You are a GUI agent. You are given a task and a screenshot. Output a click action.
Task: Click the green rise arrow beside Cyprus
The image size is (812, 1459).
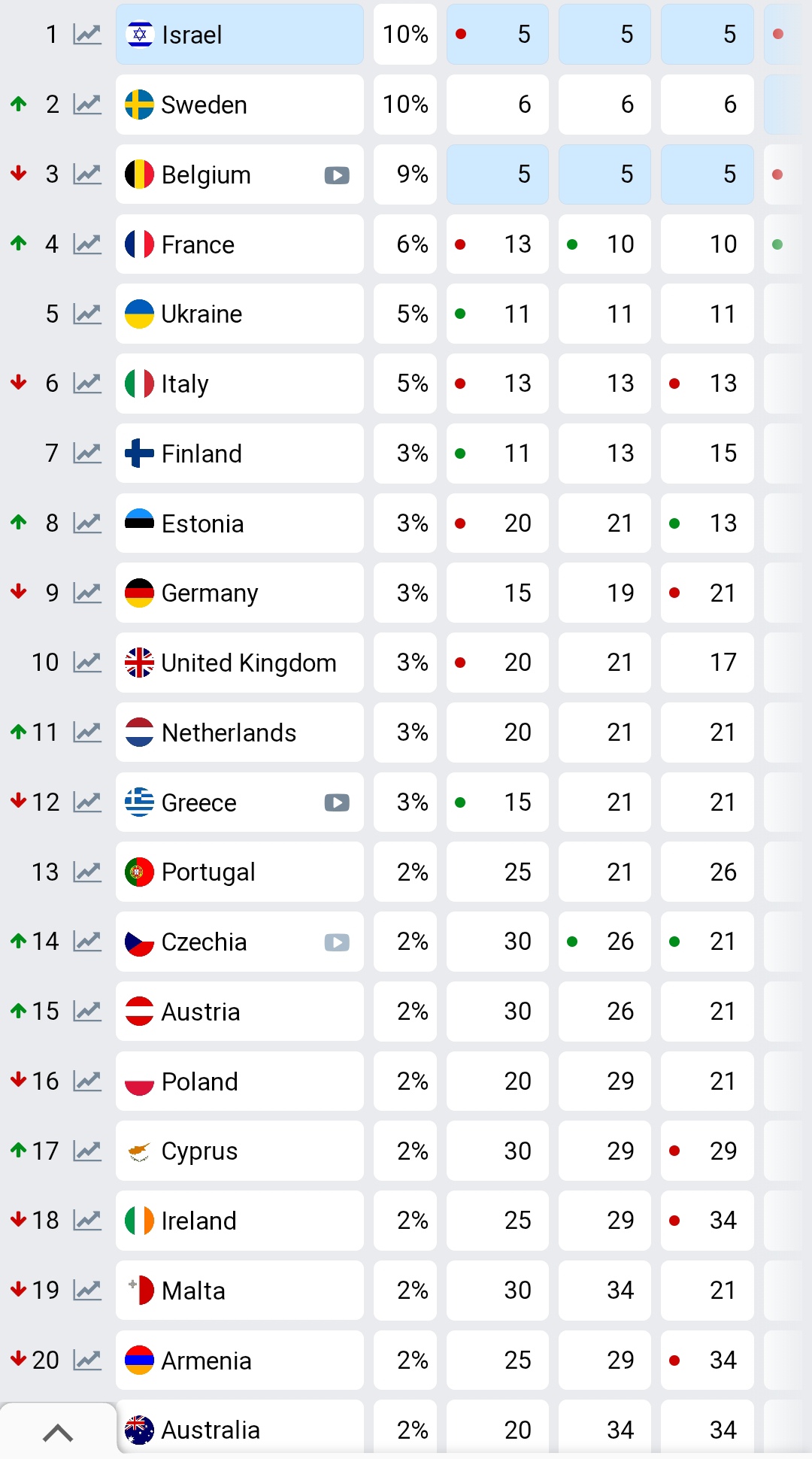18,1151
